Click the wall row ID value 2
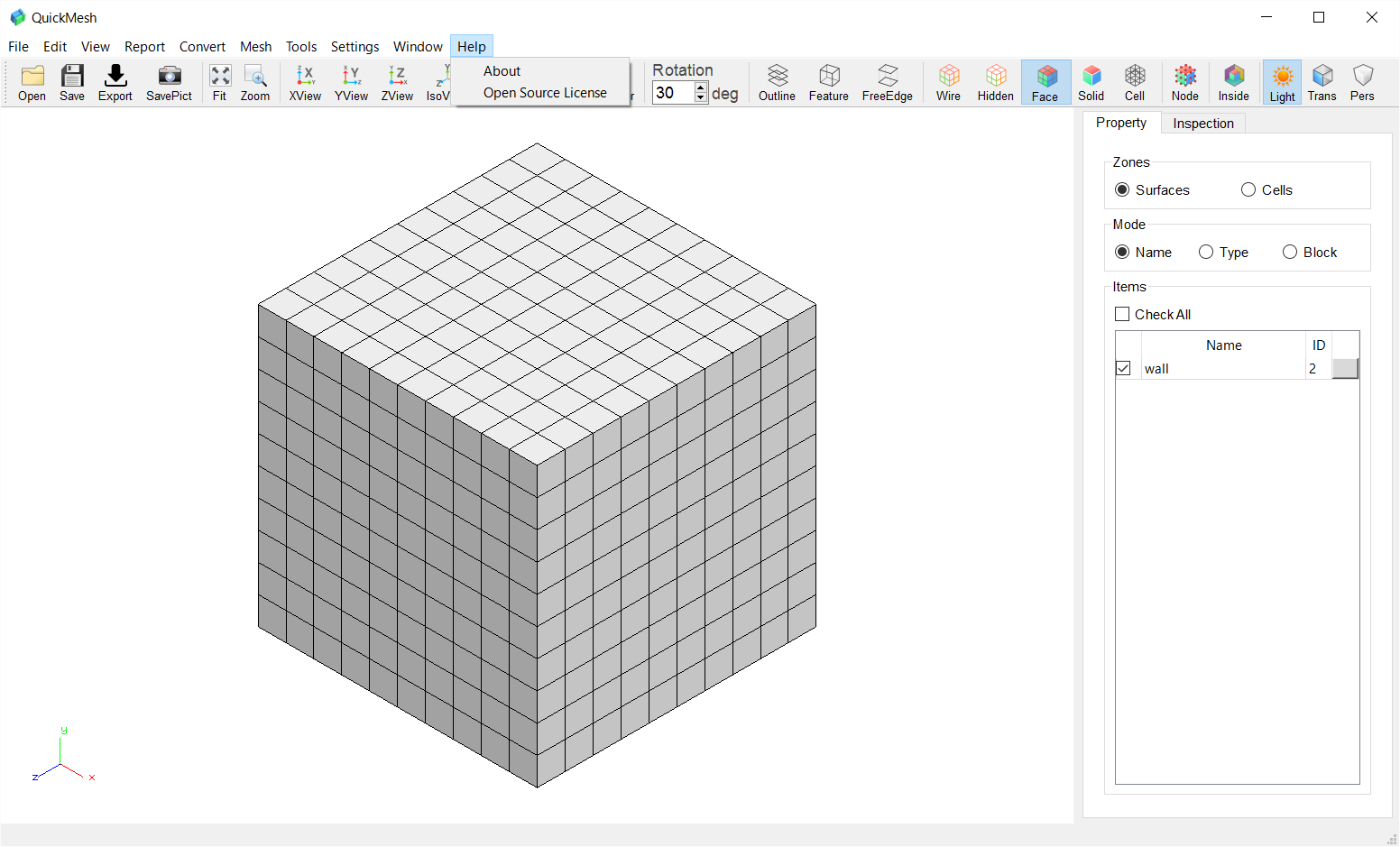Image resolution: width=1400 pixels, height=847 pixels. point(1312,369)
